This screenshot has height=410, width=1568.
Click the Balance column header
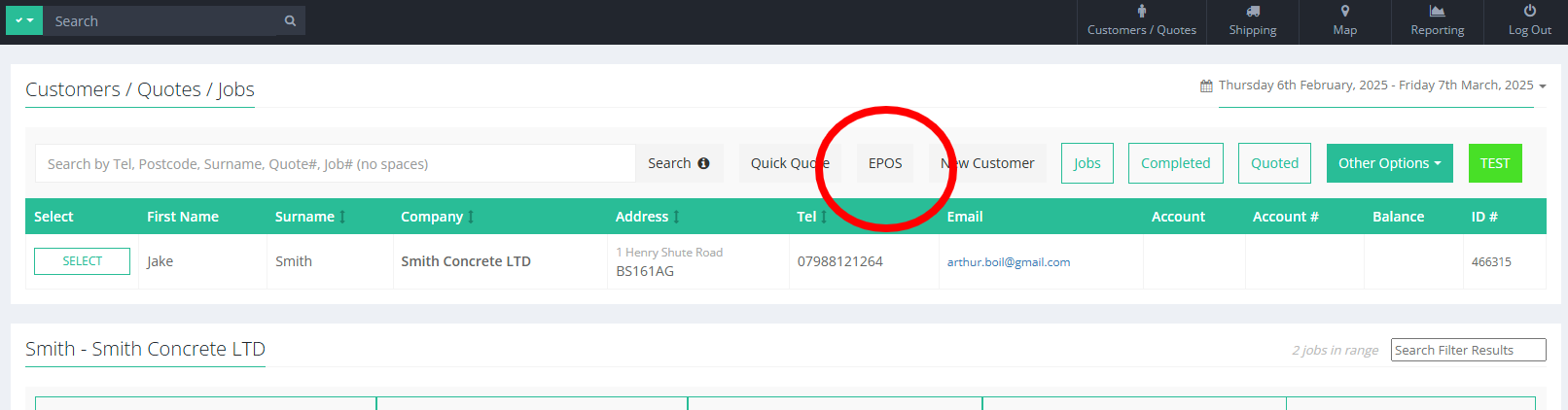click(x=1398, y=217)
